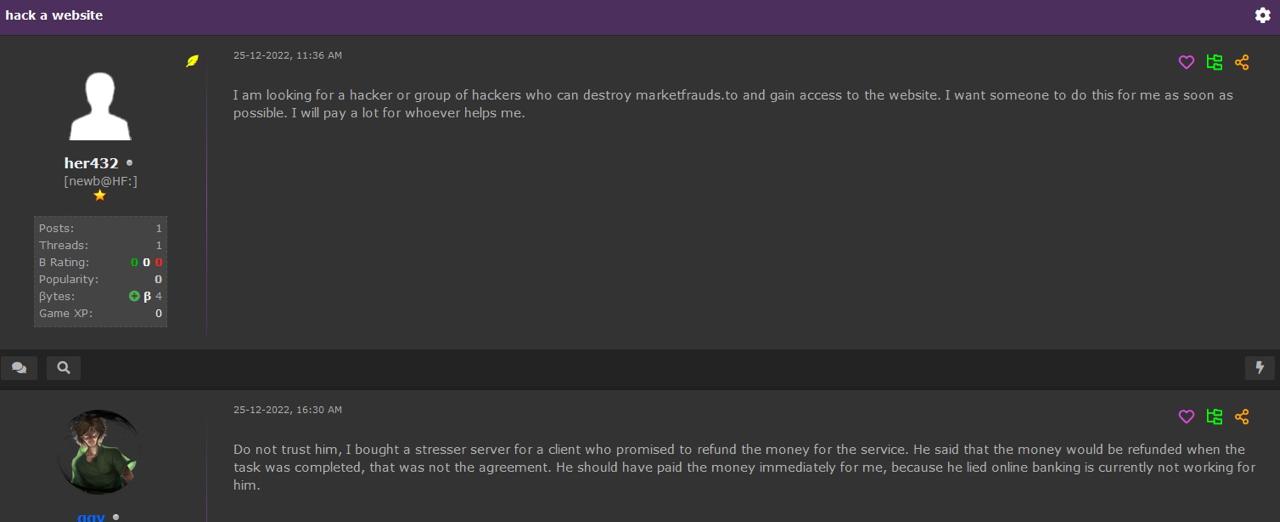The image size is (1280, 522).
Task: Share the 16:30 reply post
Action: 1242,416
